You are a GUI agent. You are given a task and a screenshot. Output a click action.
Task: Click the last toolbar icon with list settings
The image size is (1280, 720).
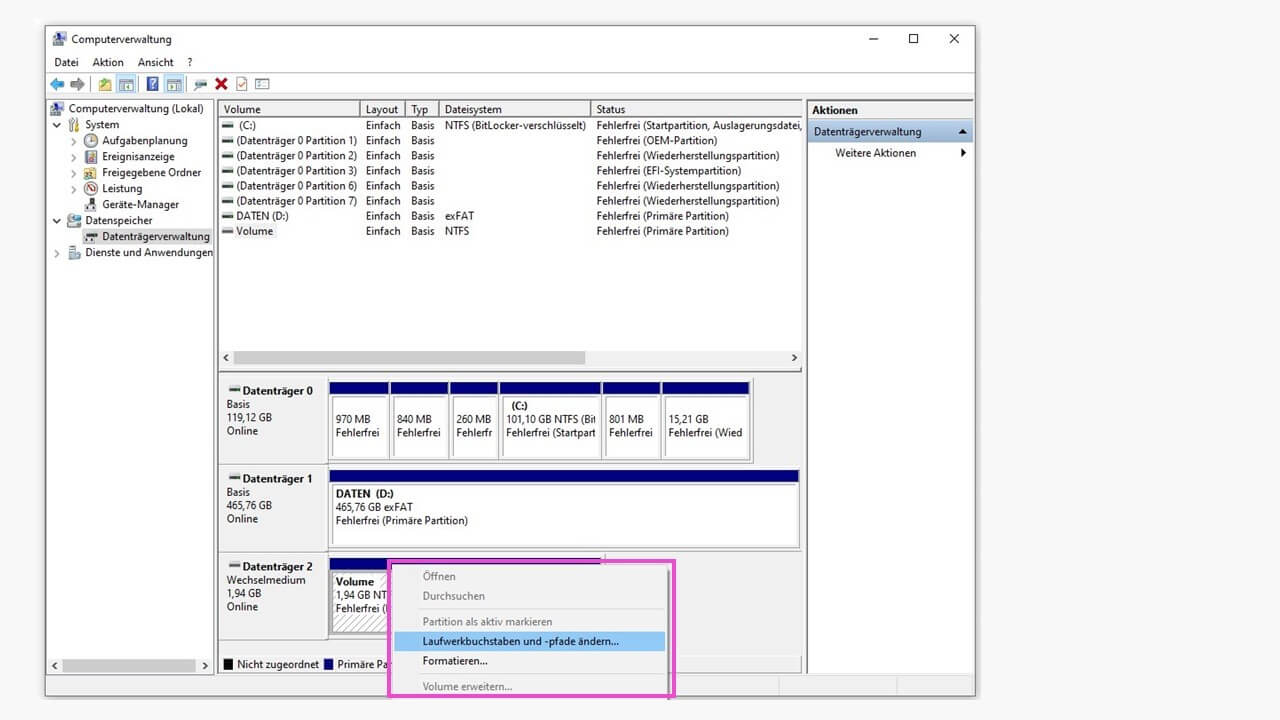pyautogui.click(x=262, y=84)
